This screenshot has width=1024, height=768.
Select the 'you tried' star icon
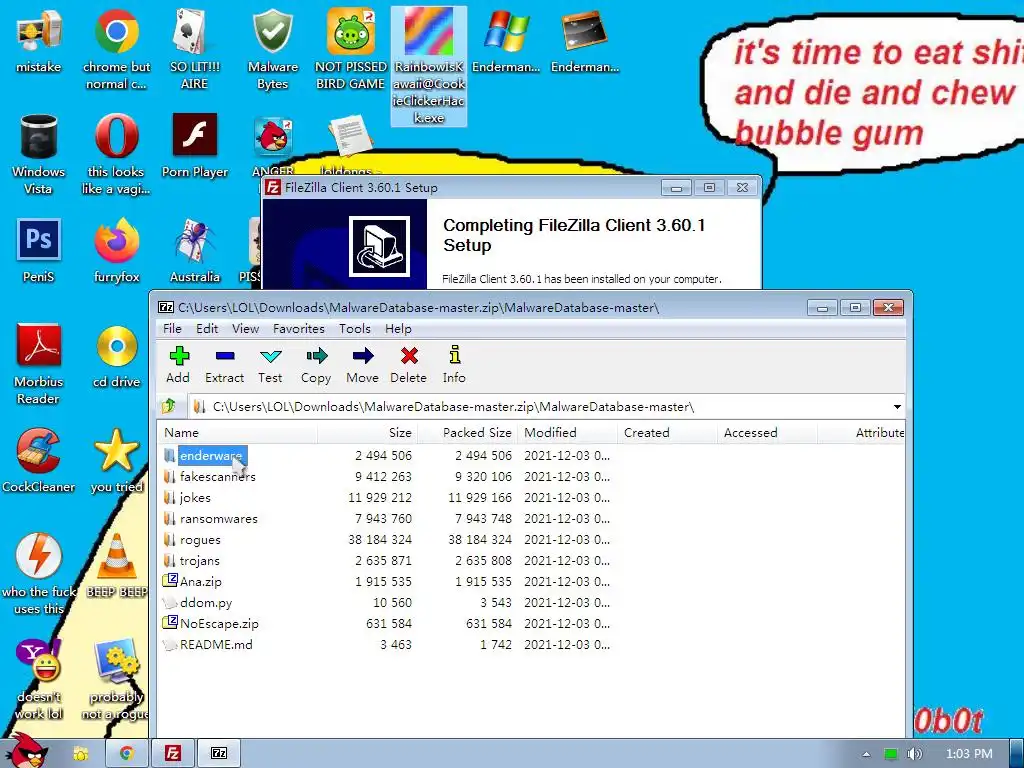pos(116,461)
